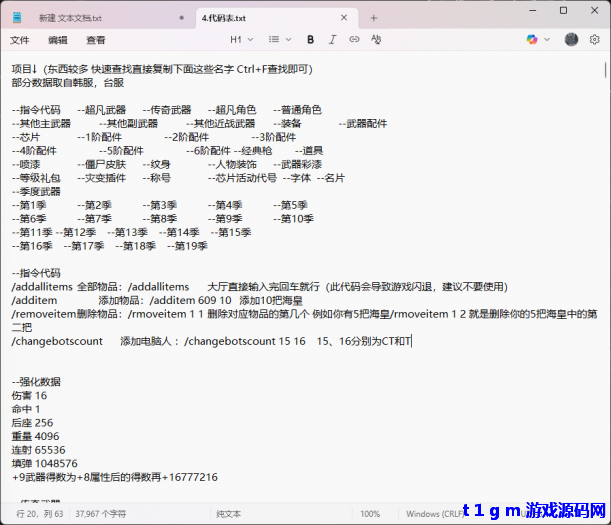Open the 编辑 menu
This screenshot has width=611, height=525.
58,40
